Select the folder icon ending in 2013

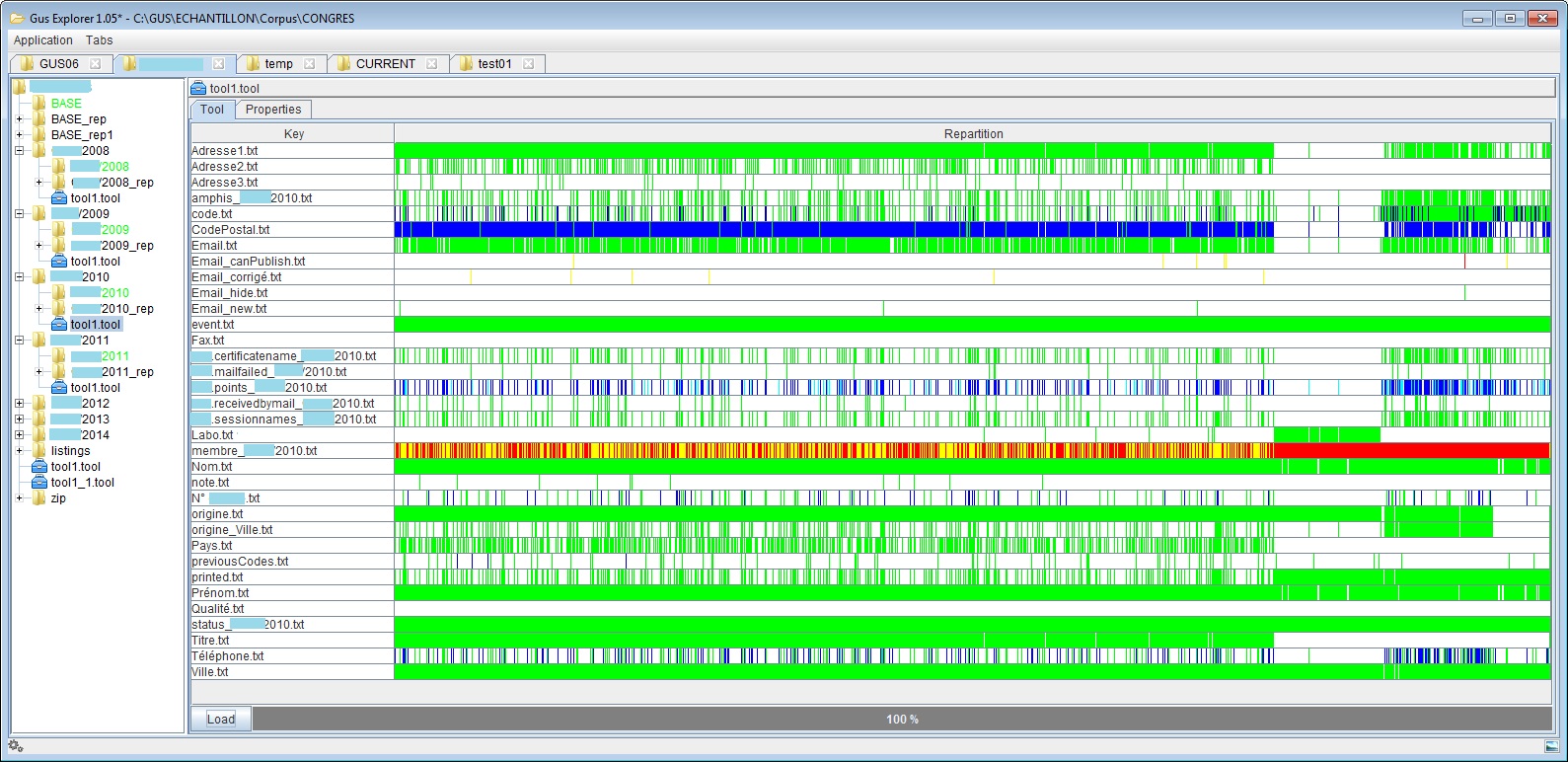tap(38, 419)
